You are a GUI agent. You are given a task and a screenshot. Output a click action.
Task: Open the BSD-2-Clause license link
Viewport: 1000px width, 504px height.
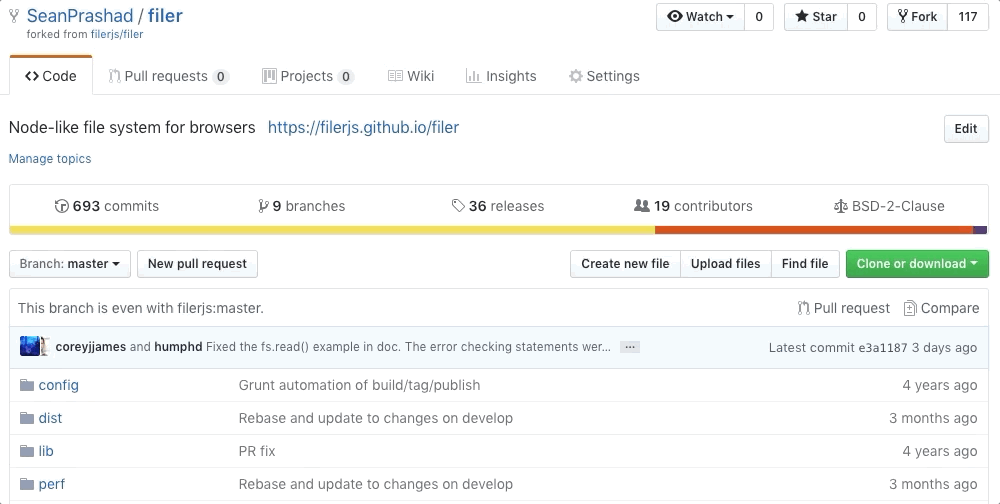889,206
